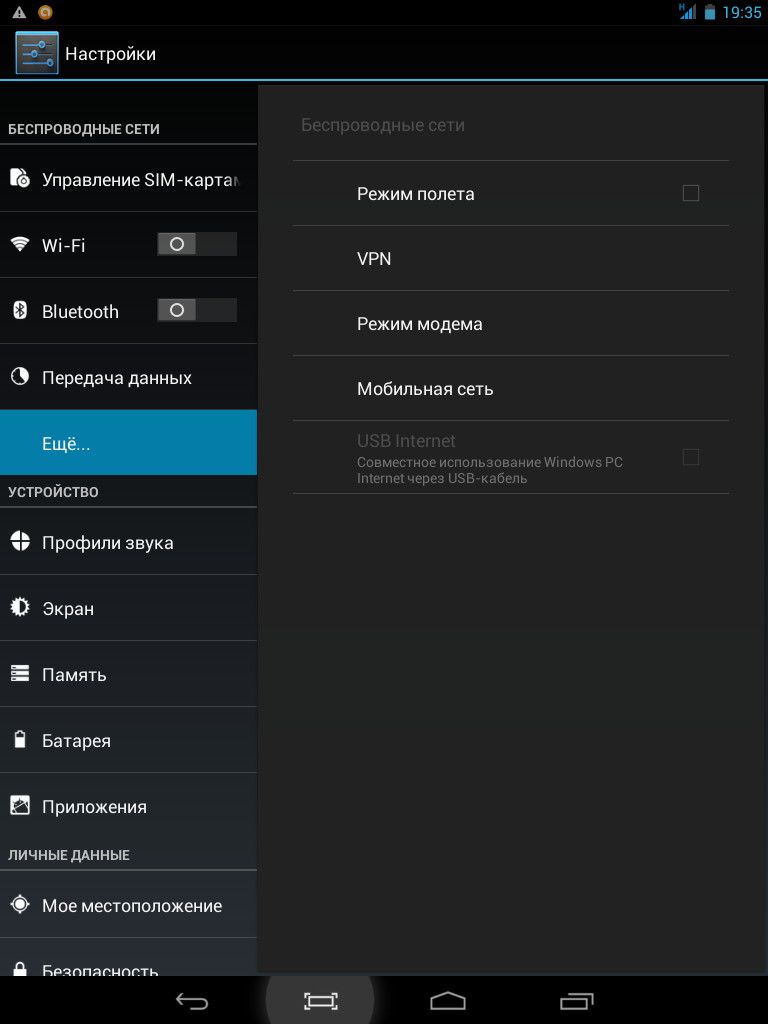Tap the Bluetooth icon
This screenshot has width=768, height=1024.
(20, 311)
